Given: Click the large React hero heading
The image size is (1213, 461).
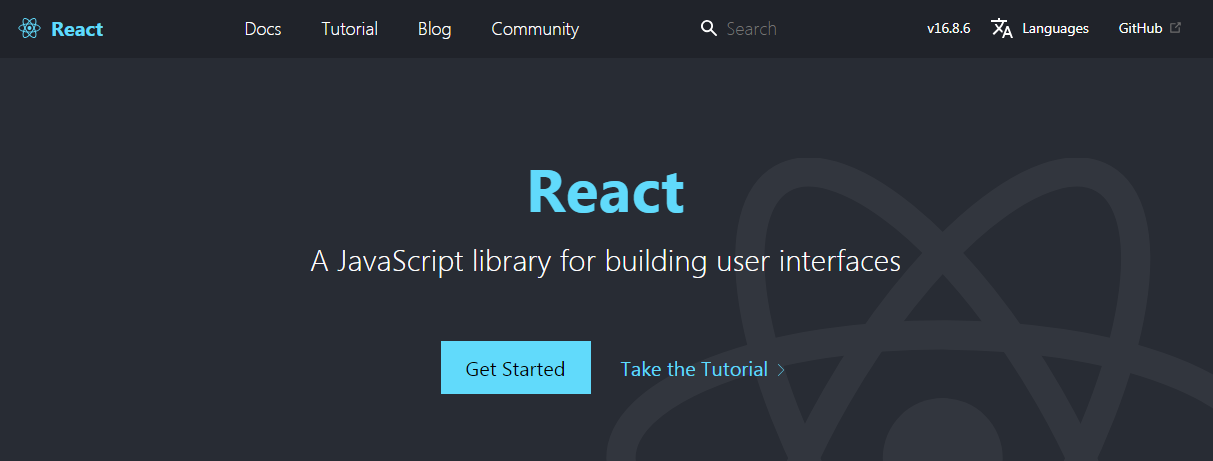Looking at the screenshot, I should (x=605, y=191).
